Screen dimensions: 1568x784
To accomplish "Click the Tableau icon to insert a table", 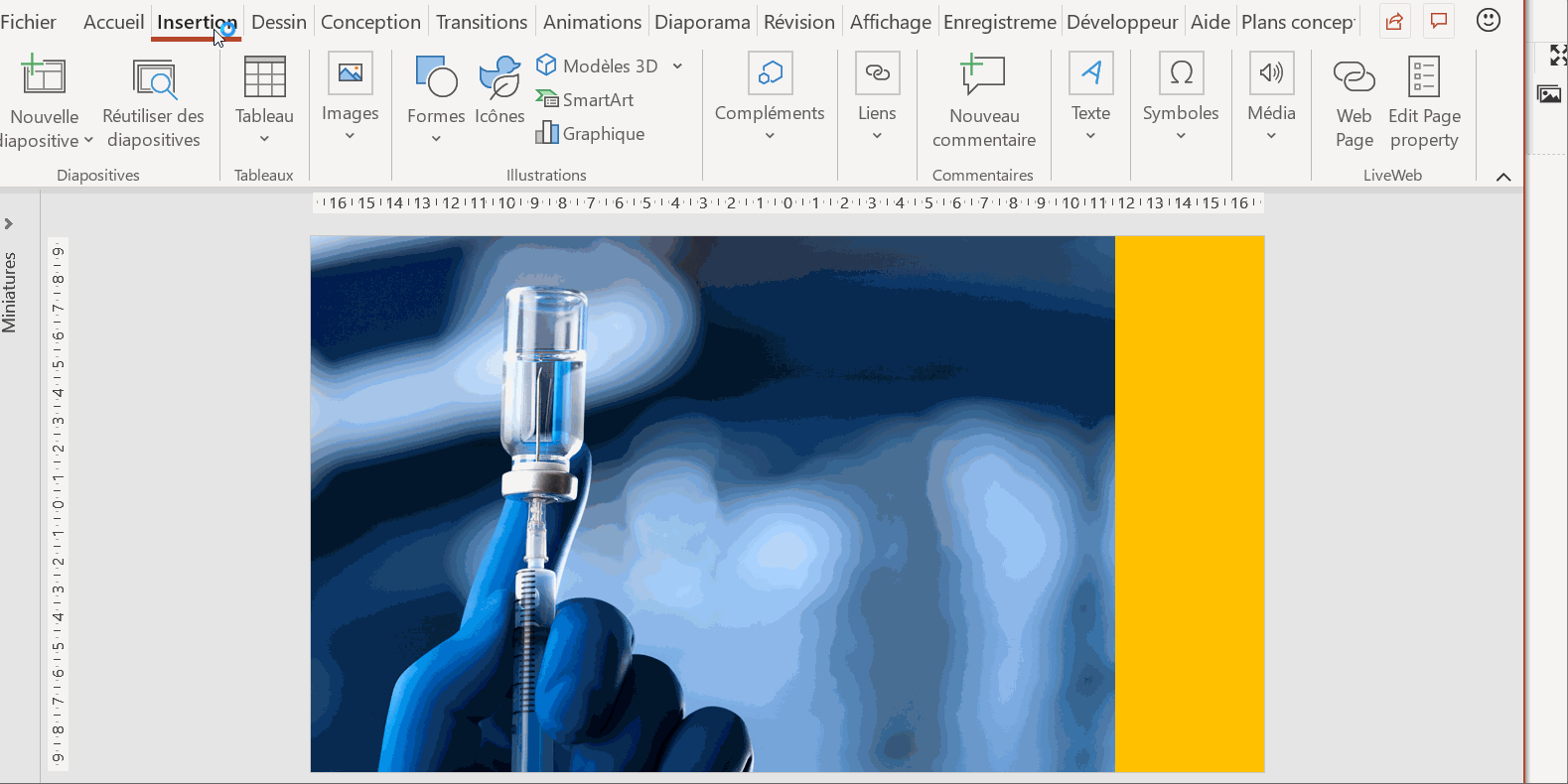I will [264, 79].
